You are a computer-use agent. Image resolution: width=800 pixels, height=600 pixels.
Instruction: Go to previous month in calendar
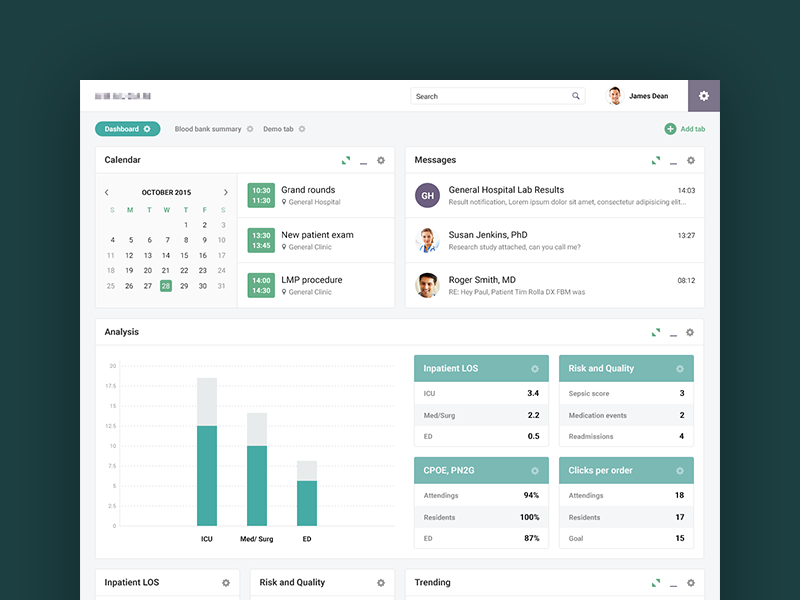(107, 192)
